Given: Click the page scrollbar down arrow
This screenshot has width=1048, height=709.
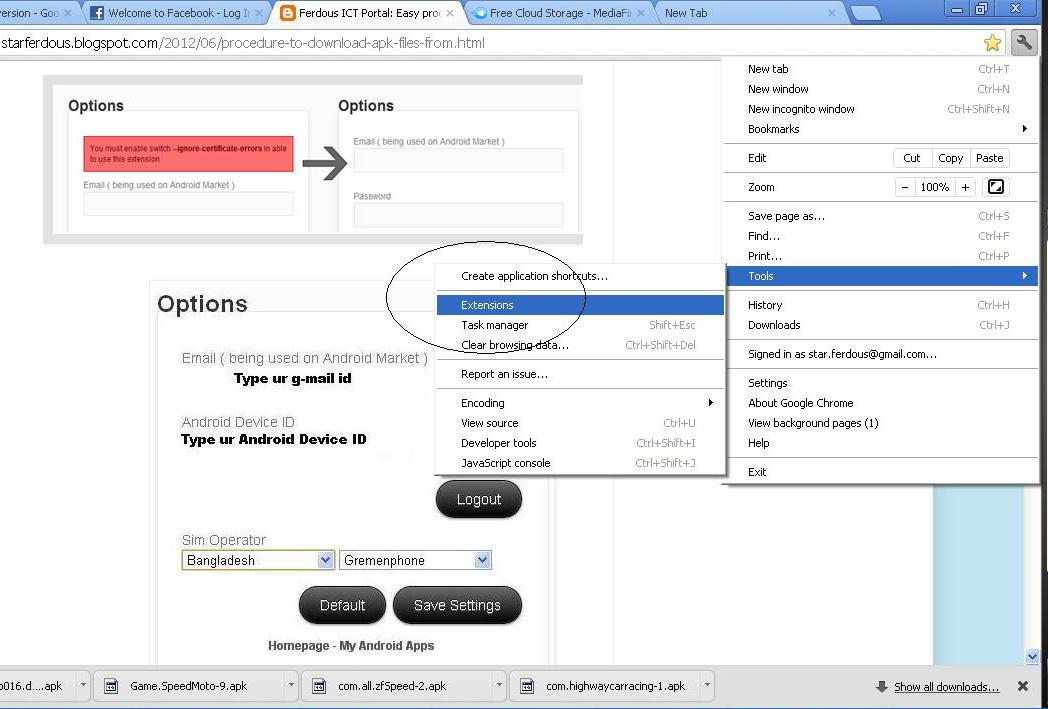Looking at the screenshot, I should coord(1032,657).
